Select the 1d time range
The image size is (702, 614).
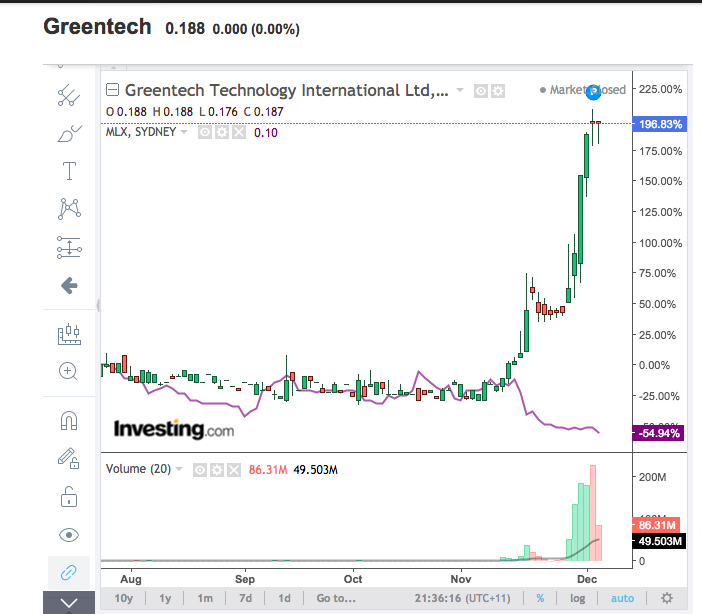[x=284, y=598]
